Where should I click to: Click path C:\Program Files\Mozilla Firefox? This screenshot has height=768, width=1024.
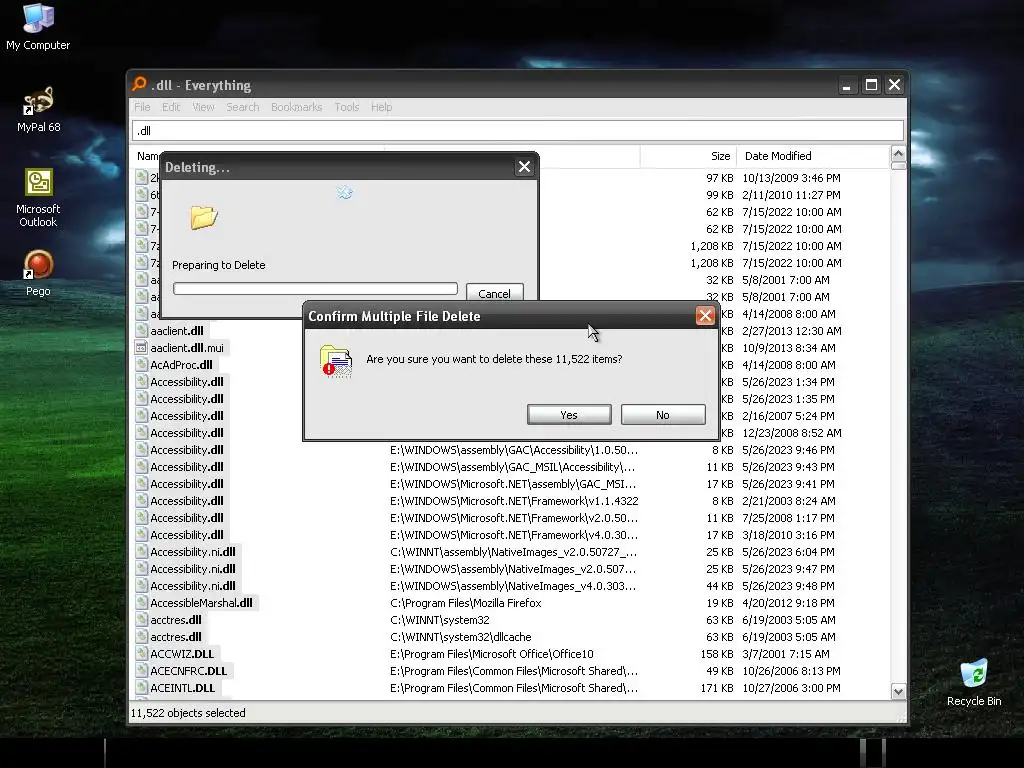466,603
